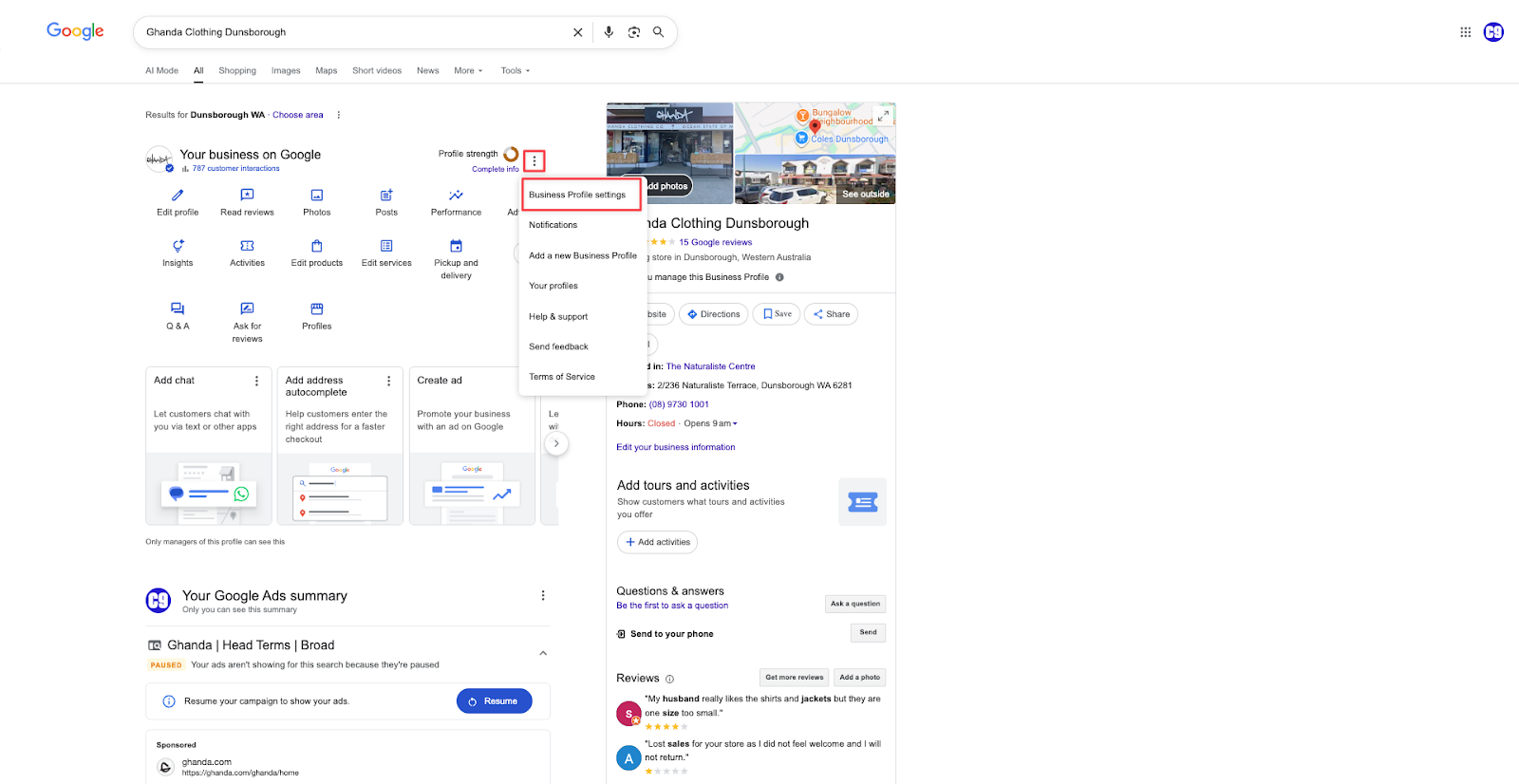
Task: Expand opening hours next to Opens 9am
Action: 735,423
